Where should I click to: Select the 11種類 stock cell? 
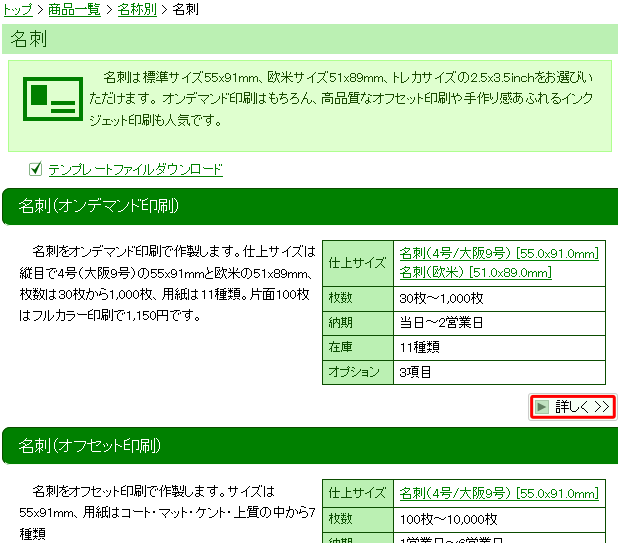420,347
